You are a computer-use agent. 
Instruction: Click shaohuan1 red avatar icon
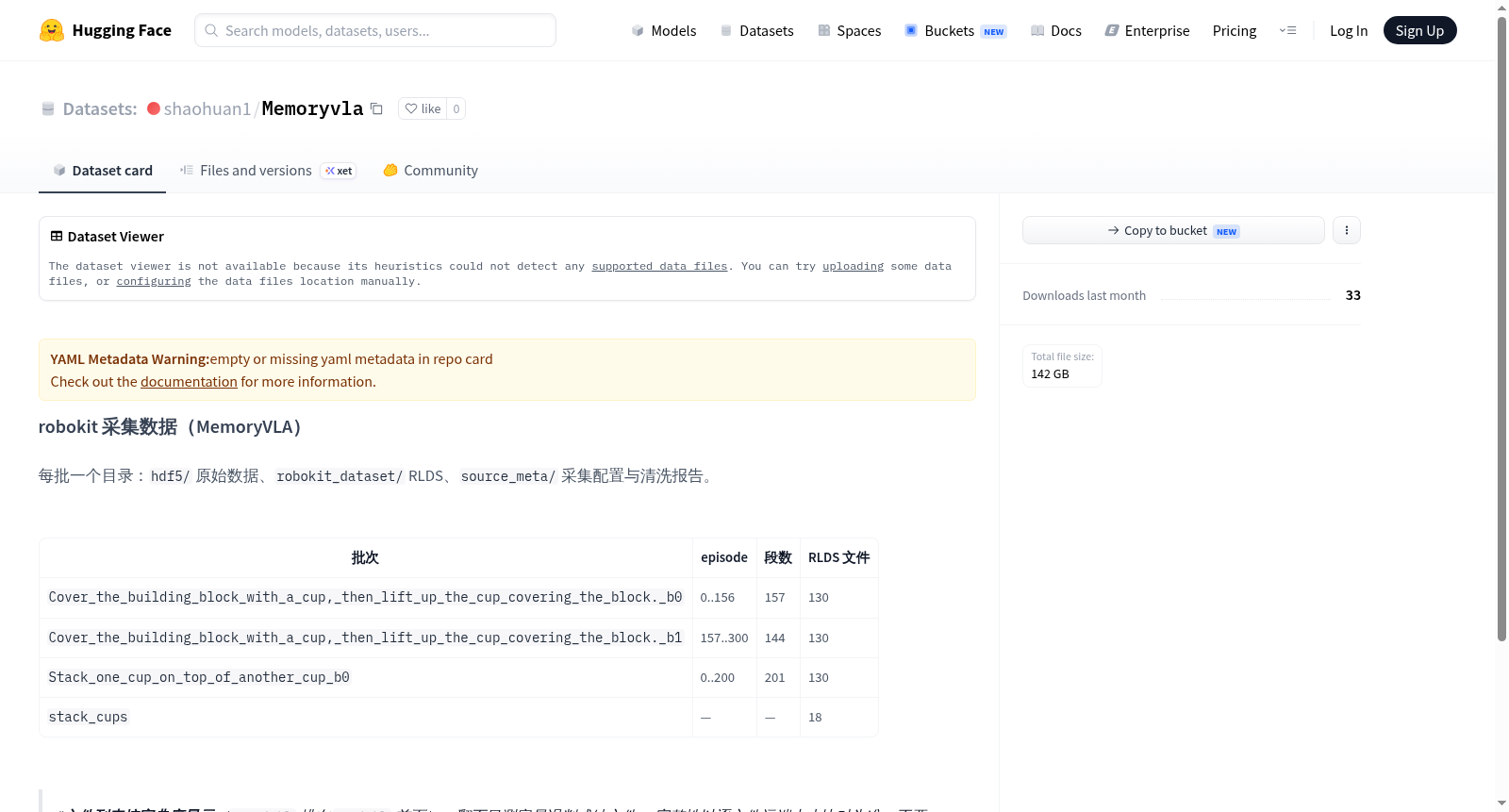154,108
